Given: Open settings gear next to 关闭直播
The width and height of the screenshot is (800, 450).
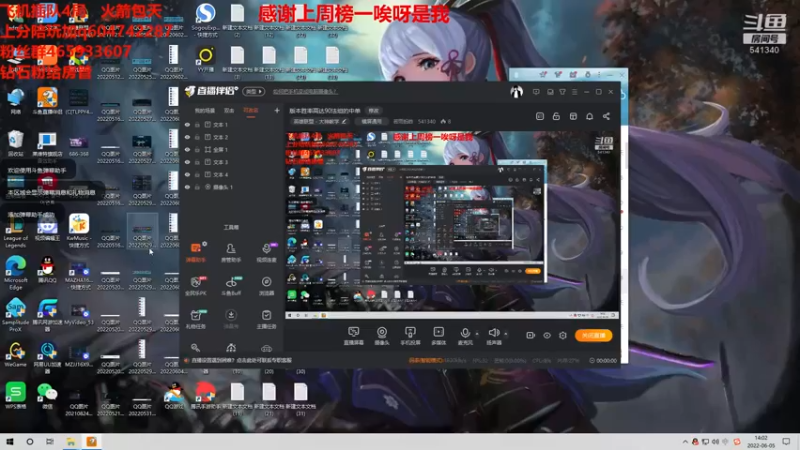Looking at the screenshot, I should tap(563, 335).
